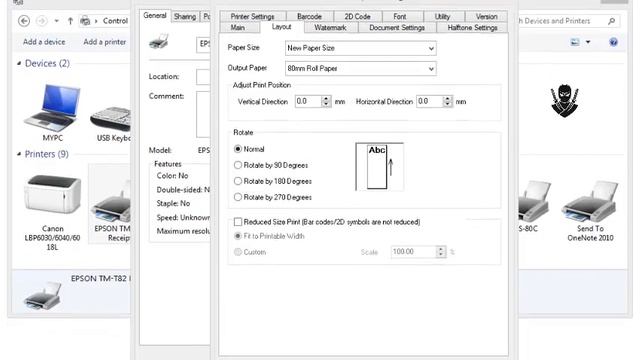Decrease Vertical Direction with down arrow
The image size is (640, 360).
point(326,104)
